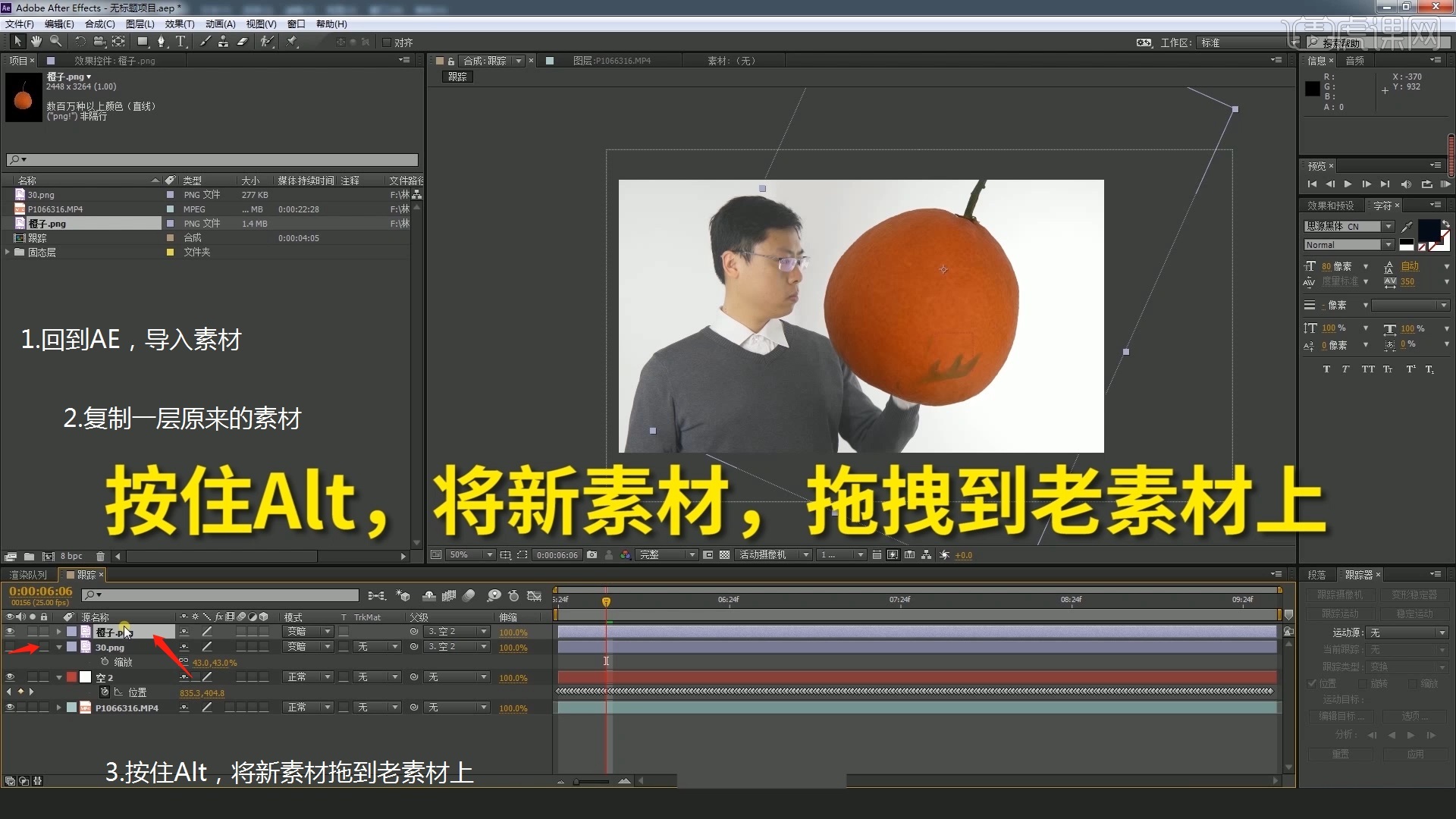Click the 跟踪摄像机 button in tracker panel
Viewport: 1456px width, 819px height.
(x=1339, y=595)
